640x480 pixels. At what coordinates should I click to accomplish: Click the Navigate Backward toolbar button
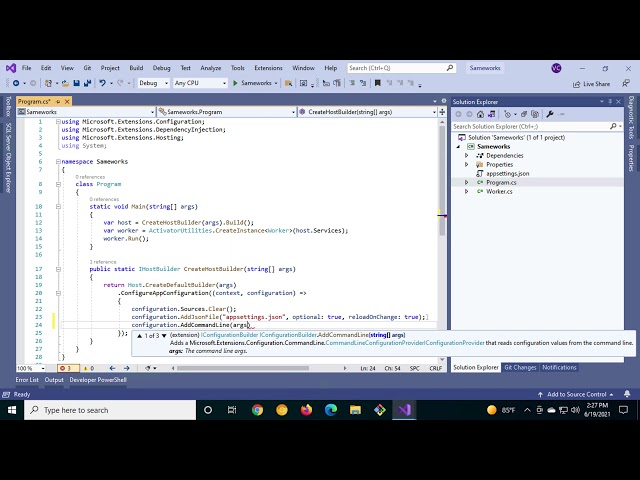pos(16,83)
